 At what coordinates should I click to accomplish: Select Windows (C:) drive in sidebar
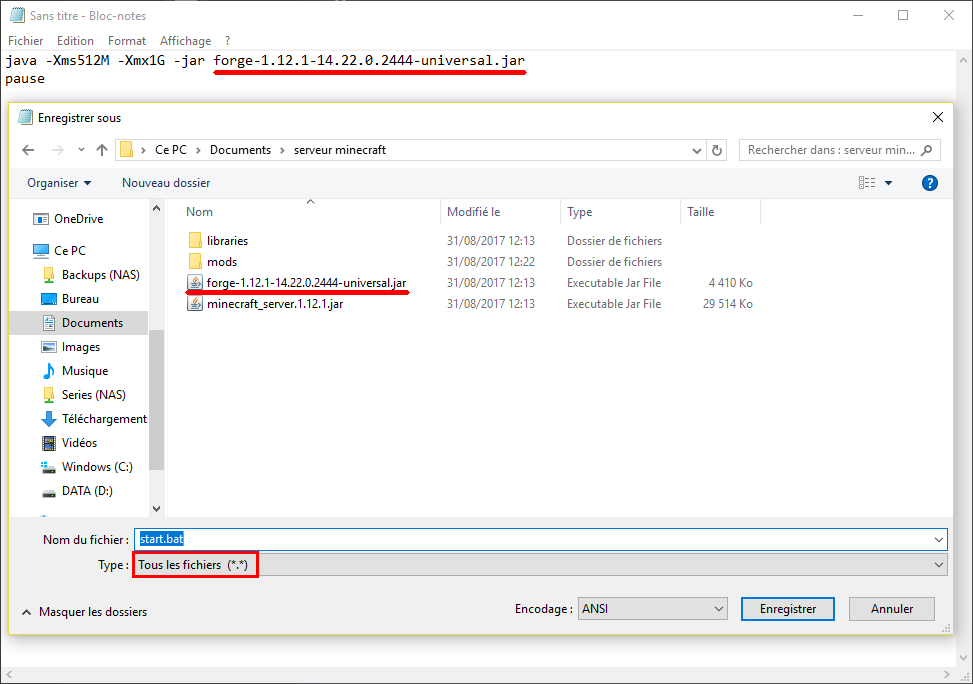(96, 467)
